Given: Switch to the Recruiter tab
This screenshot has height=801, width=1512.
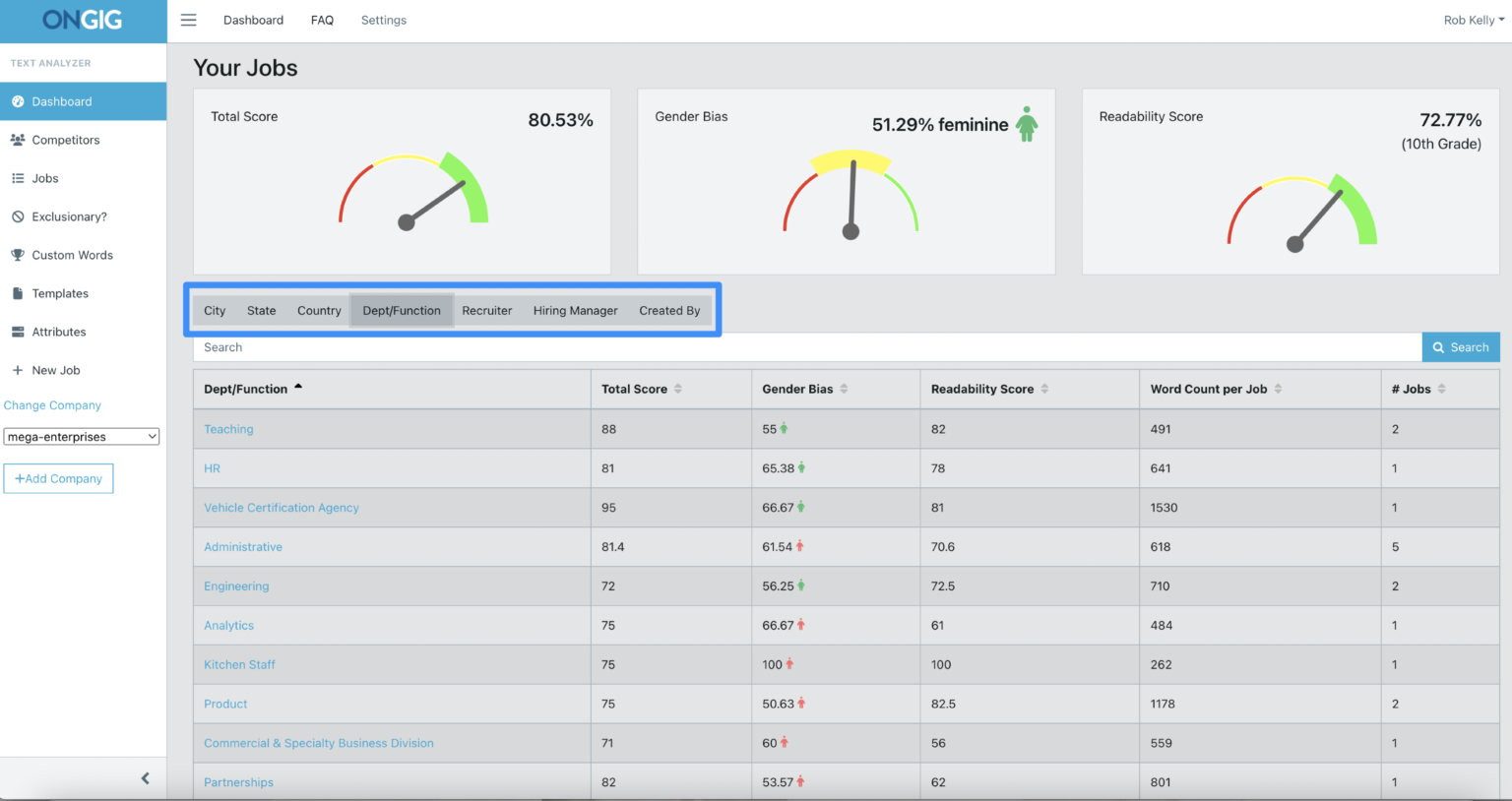Looking at the screenshot, I should (486, 310).
